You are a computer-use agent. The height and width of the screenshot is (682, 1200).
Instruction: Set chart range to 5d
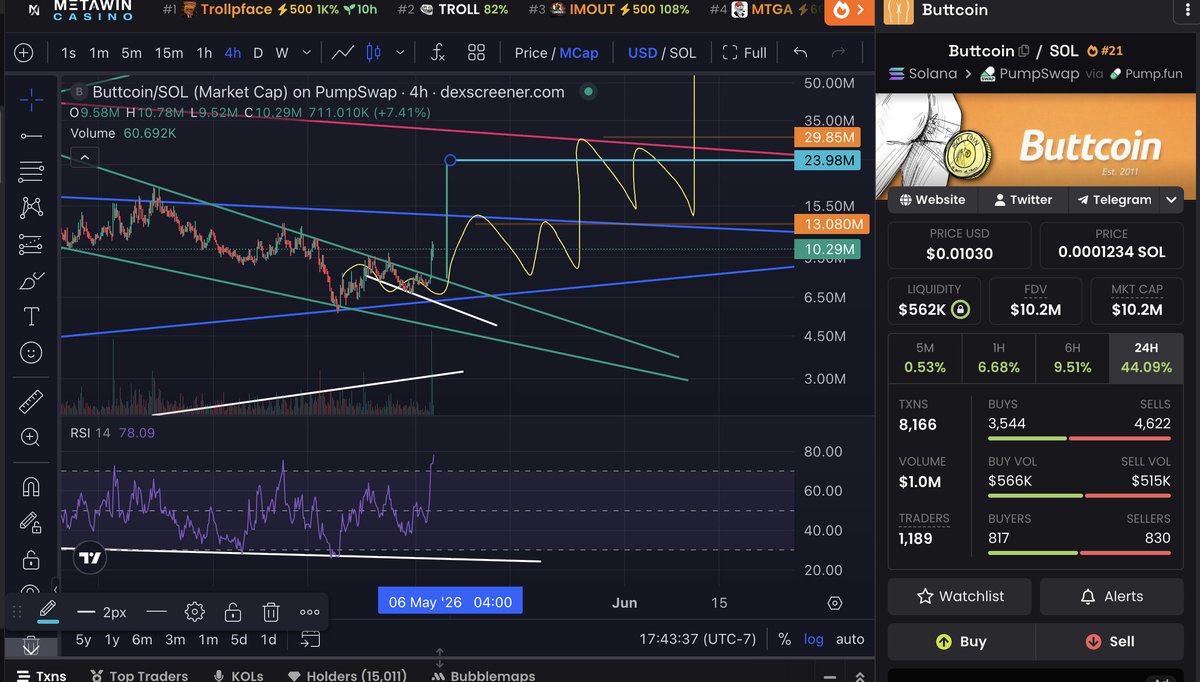[x=238, y=639]
